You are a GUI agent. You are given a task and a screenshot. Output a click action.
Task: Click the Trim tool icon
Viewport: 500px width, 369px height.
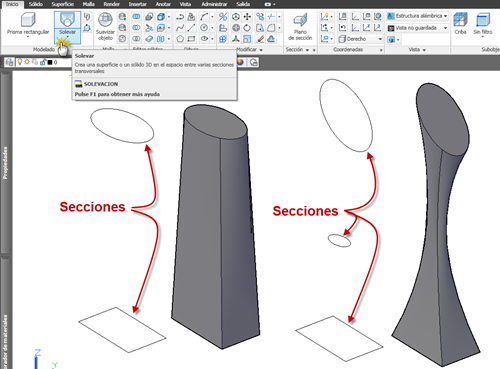click(x=272, y=17)
